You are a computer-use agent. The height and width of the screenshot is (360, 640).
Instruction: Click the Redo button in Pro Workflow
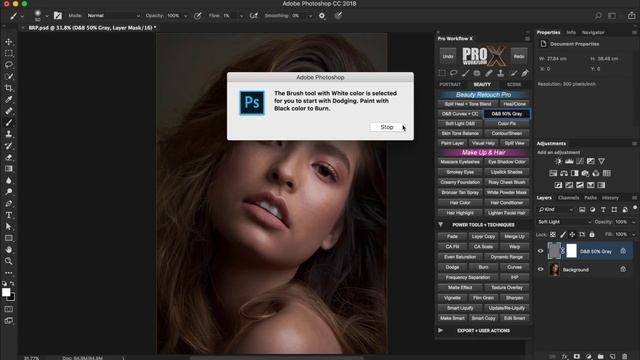tap(519, 56)
